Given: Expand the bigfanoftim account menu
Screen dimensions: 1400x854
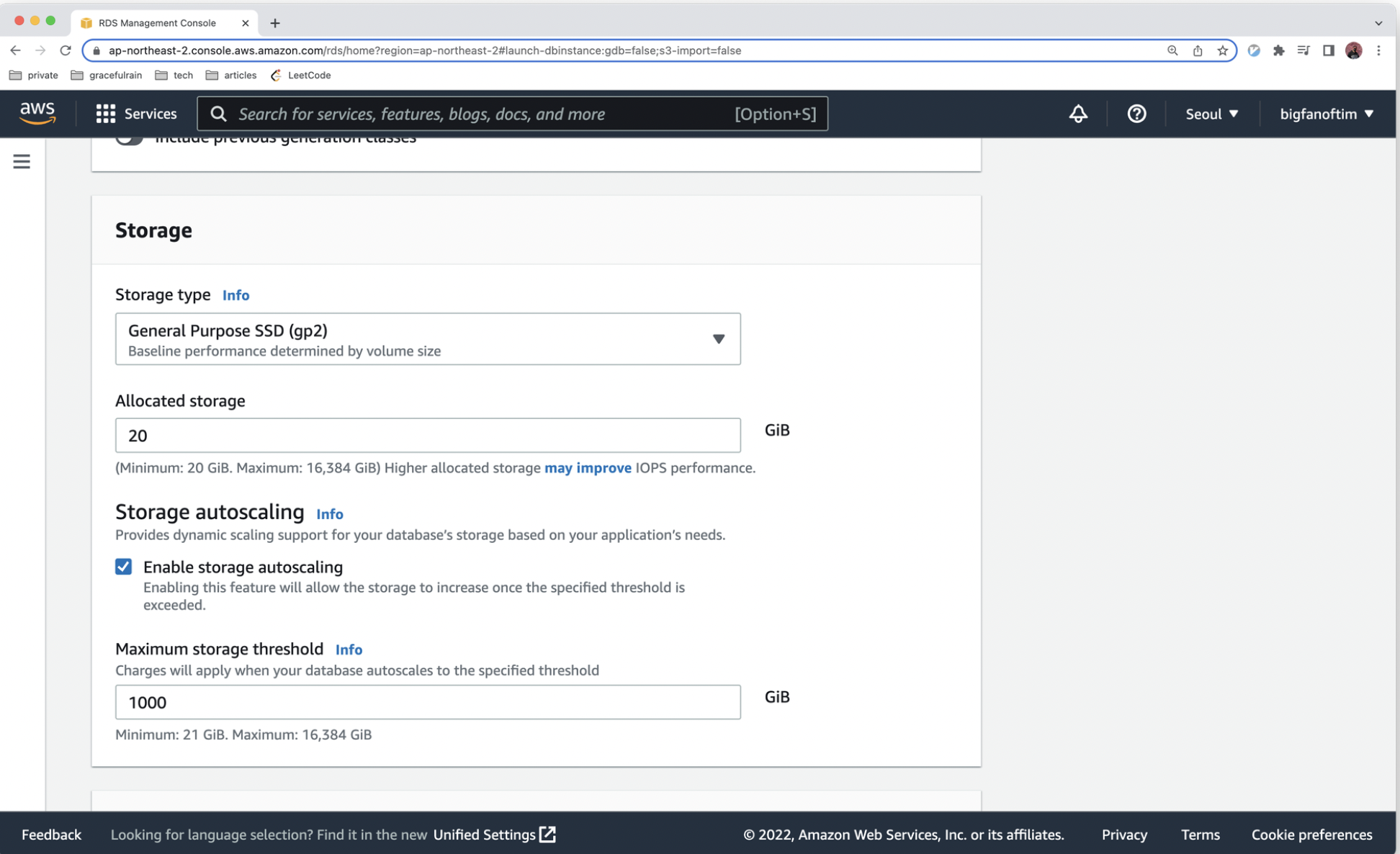Looking at the screenshot, I should pos(1326,114).
